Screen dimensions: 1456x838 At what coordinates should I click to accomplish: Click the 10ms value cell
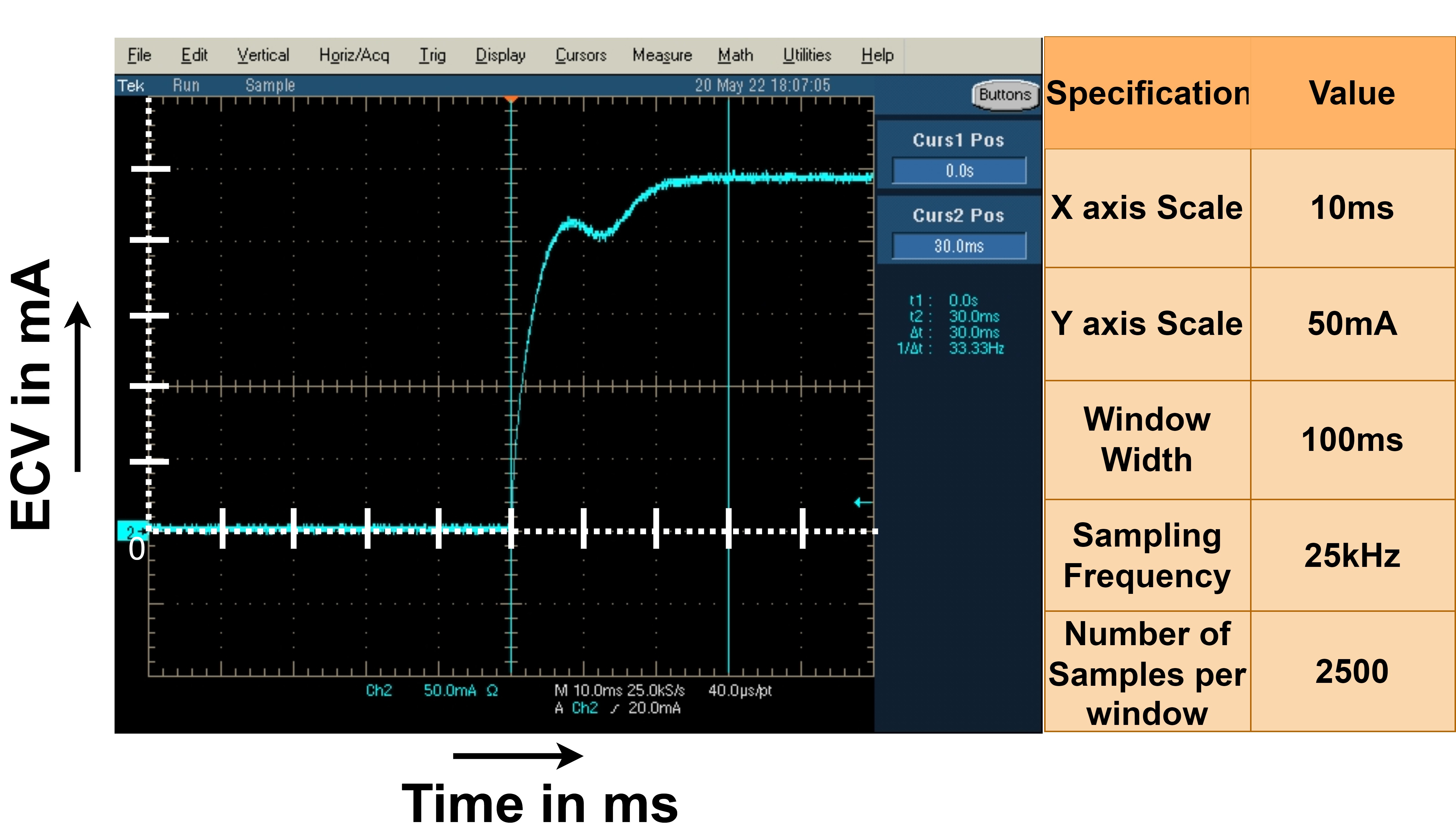tap(1352, 208)
